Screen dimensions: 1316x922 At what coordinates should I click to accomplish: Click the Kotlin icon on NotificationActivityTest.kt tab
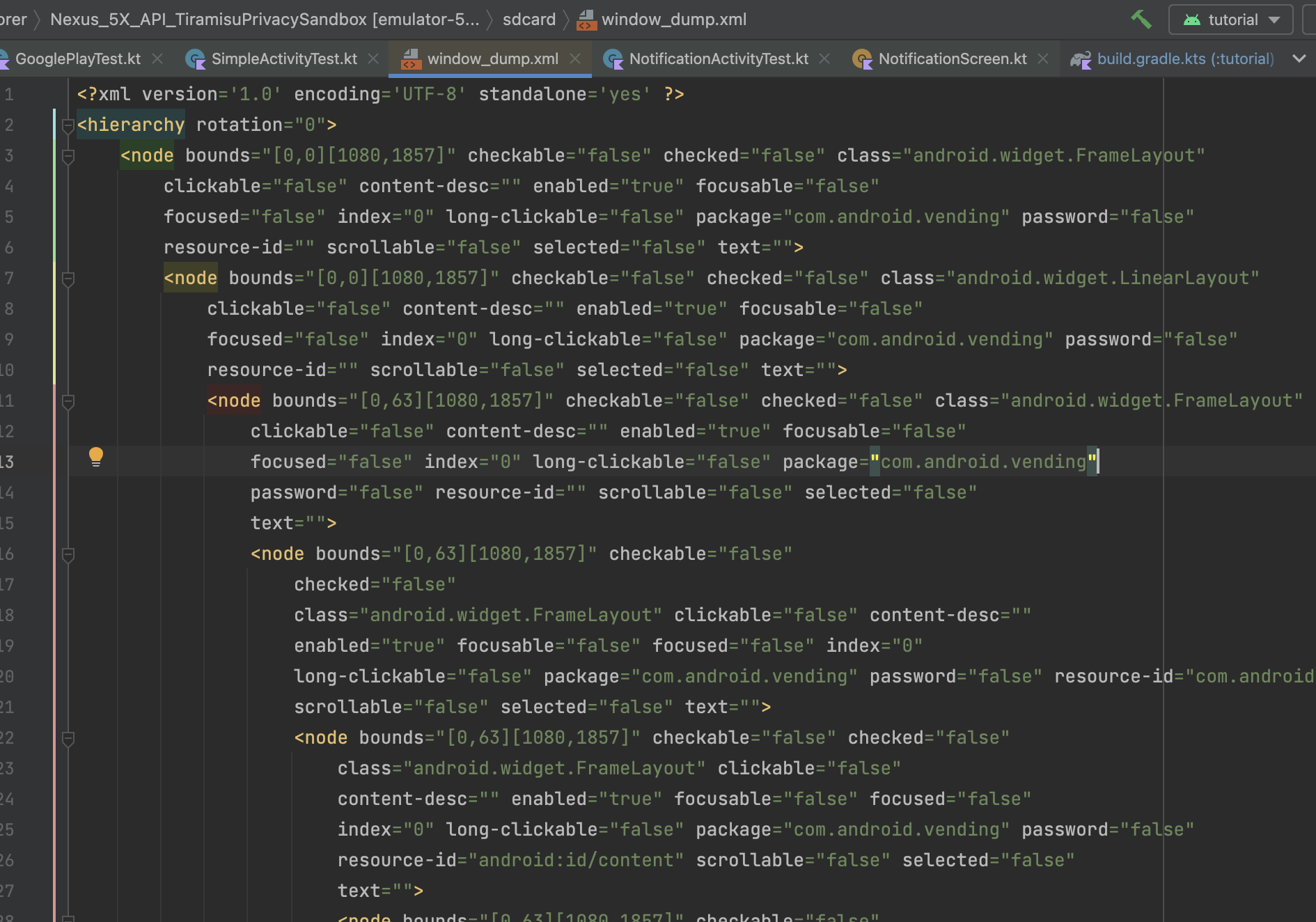[613, 59]
